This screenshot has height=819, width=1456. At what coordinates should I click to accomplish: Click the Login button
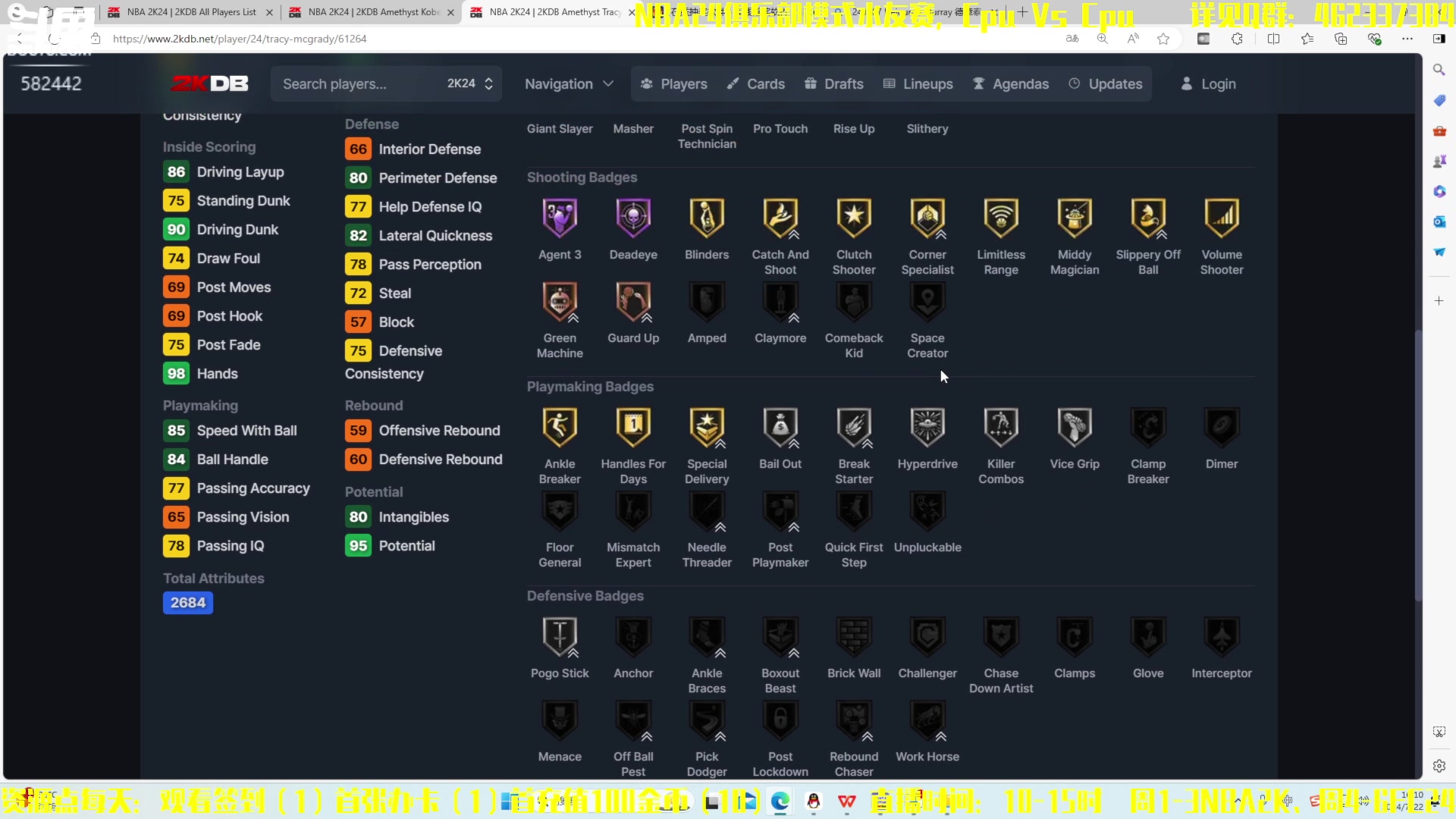1209,83
